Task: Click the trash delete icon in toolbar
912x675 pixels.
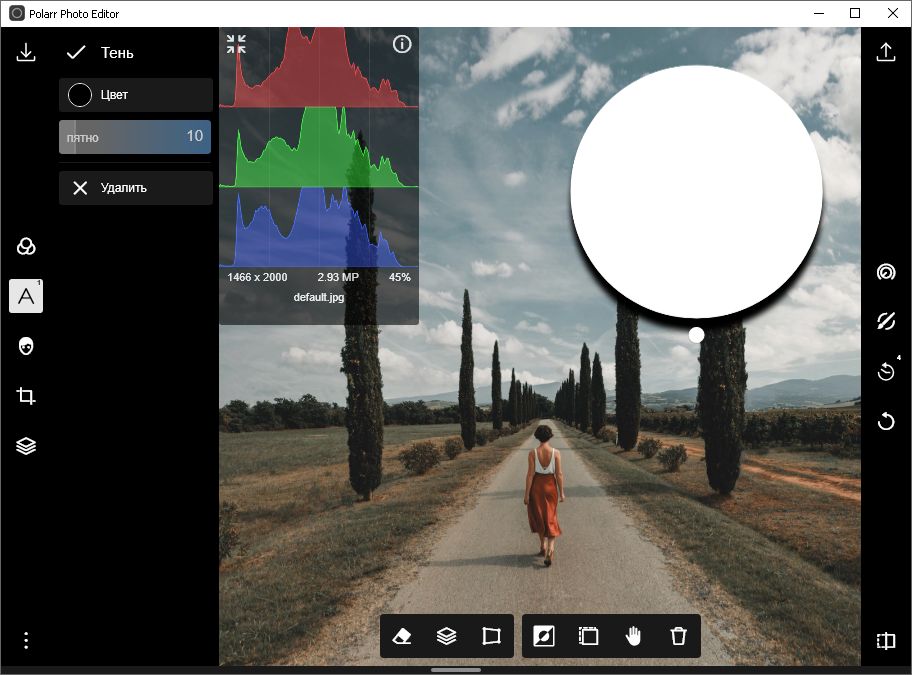Action: (678, 636)
